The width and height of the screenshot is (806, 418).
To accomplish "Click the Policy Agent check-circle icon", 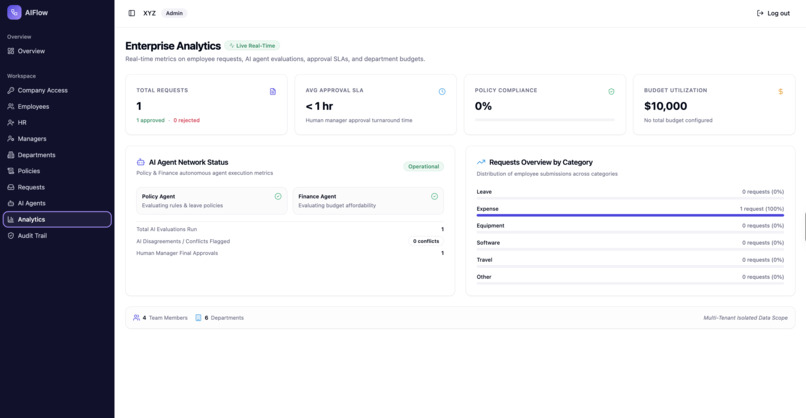I will tap(278, 196).
